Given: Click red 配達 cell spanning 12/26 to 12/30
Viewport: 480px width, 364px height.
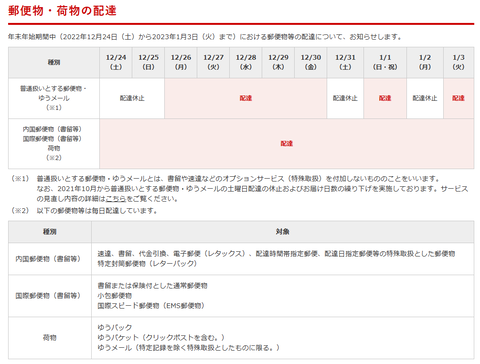Looking at the screenshot, I should (x=246, y=98).
